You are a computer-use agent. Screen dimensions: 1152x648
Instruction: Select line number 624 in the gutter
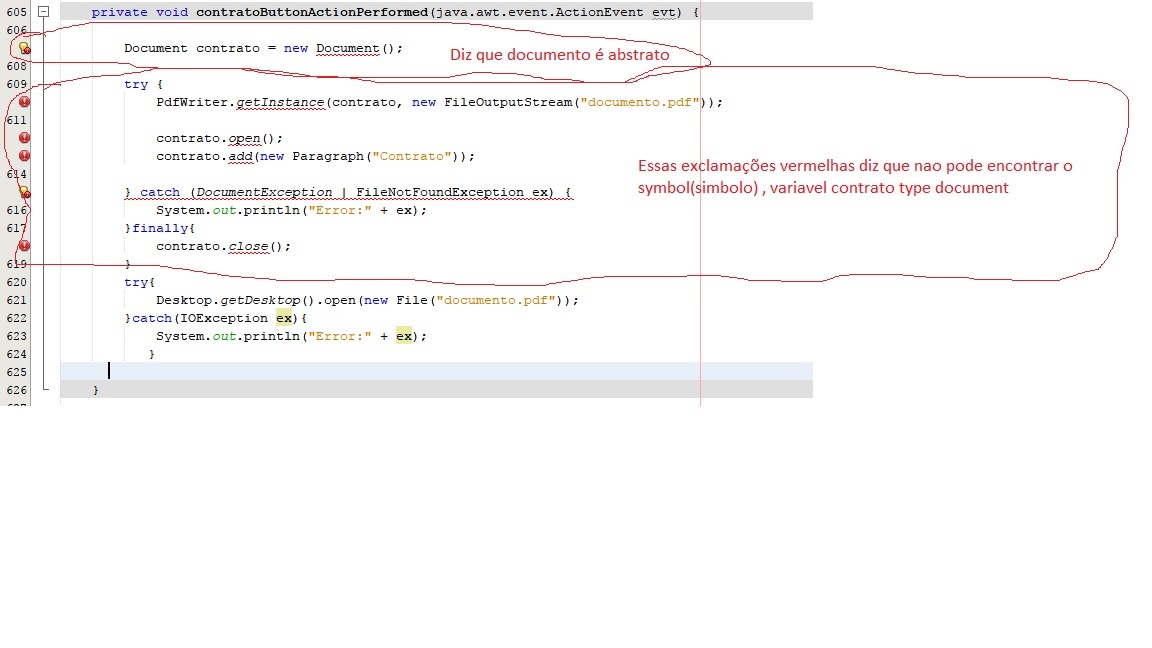[x=16, y=354]
